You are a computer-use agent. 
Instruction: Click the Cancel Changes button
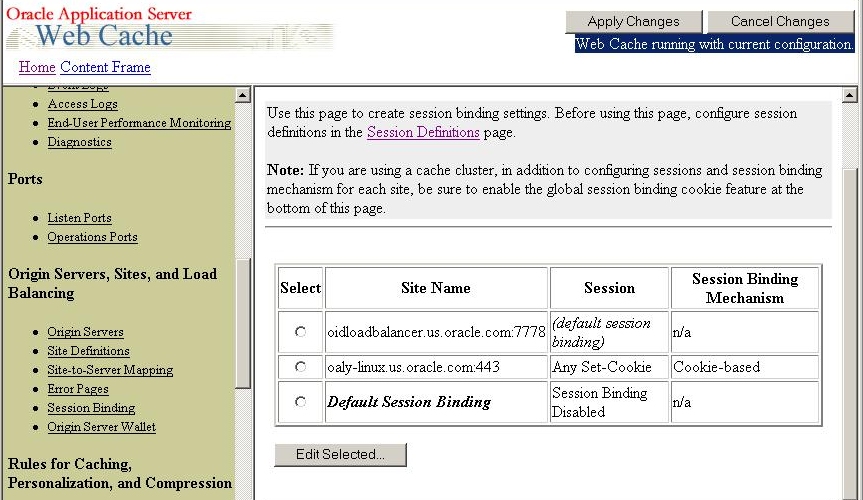tap(780, 21)
